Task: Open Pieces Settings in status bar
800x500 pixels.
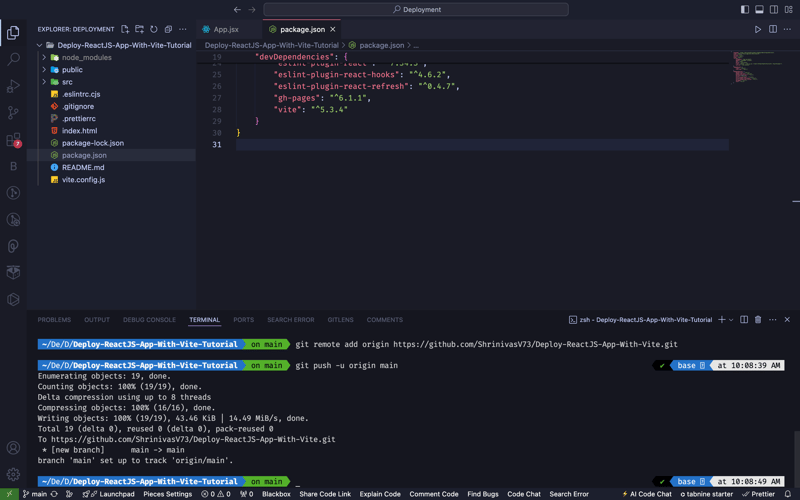Action: 167,494
